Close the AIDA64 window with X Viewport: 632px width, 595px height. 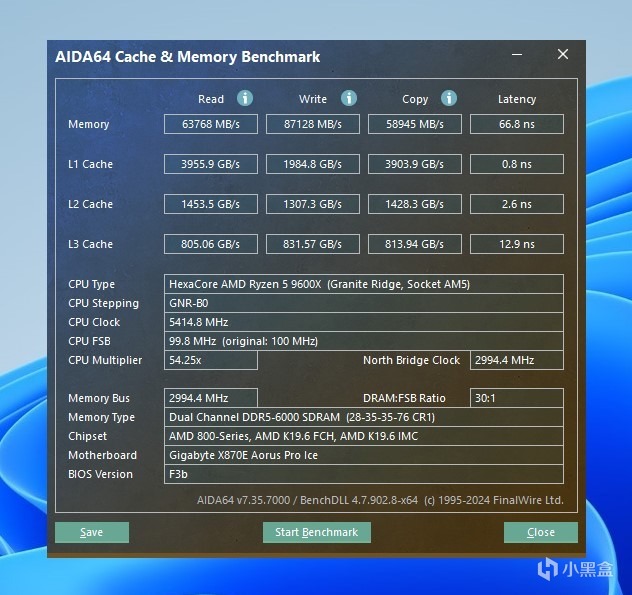pyautogui.click(x=563, y=54)
